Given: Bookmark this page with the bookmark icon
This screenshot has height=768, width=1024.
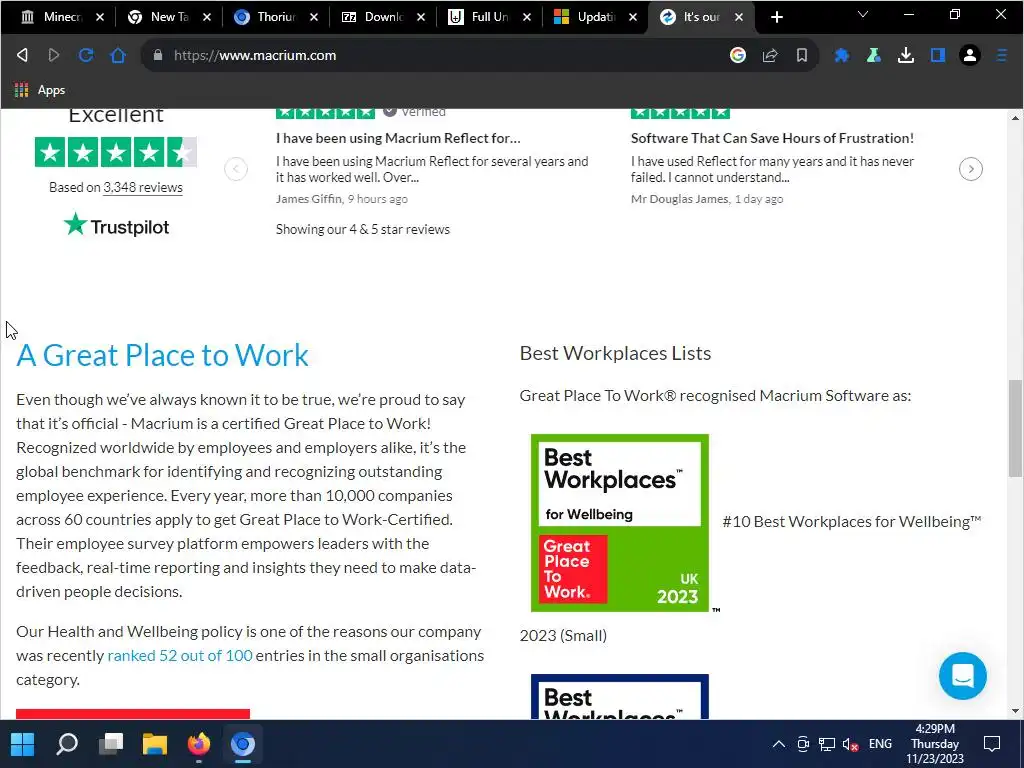Looking at the screenshot, I should coord(802,56).
